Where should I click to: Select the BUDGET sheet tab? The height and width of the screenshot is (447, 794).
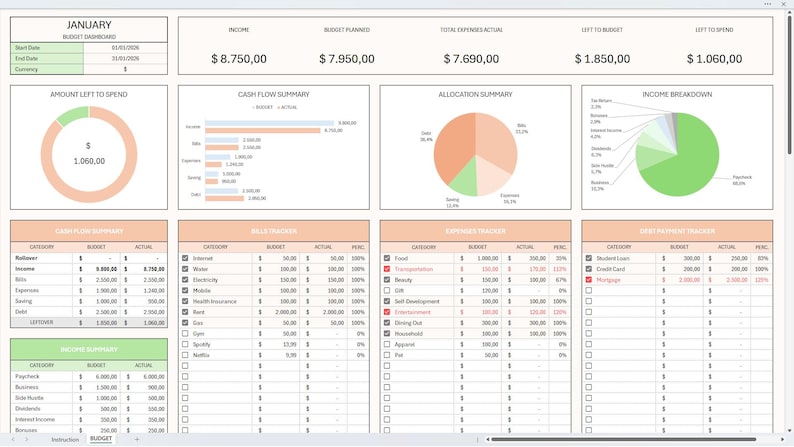101,438
